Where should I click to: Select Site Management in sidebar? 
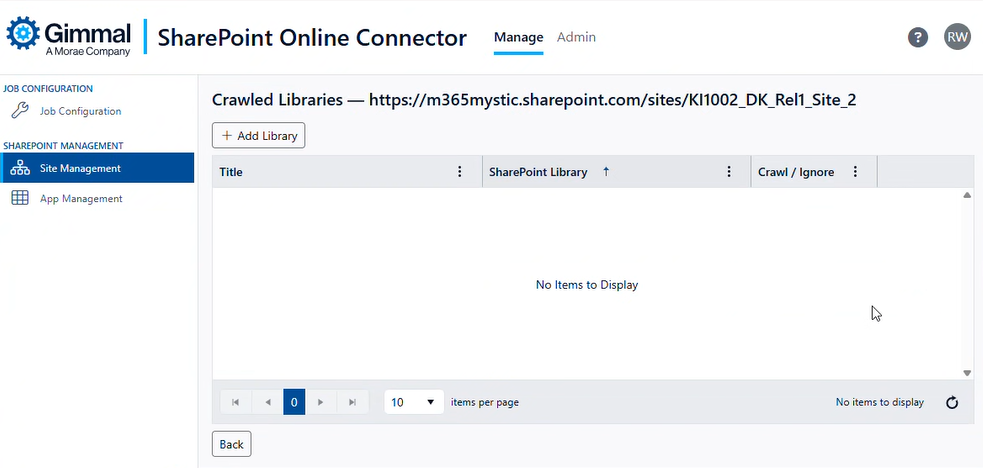80,168
